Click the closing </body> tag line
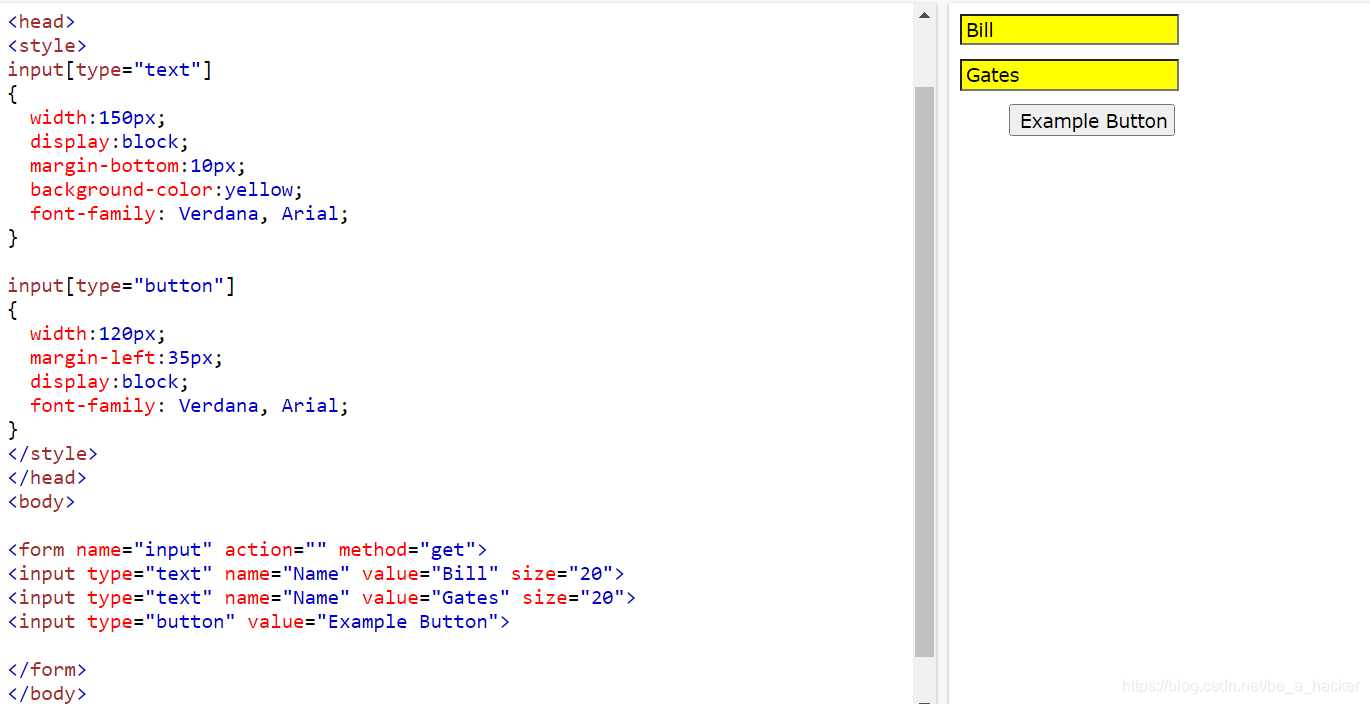 click(x=47, y=693)
